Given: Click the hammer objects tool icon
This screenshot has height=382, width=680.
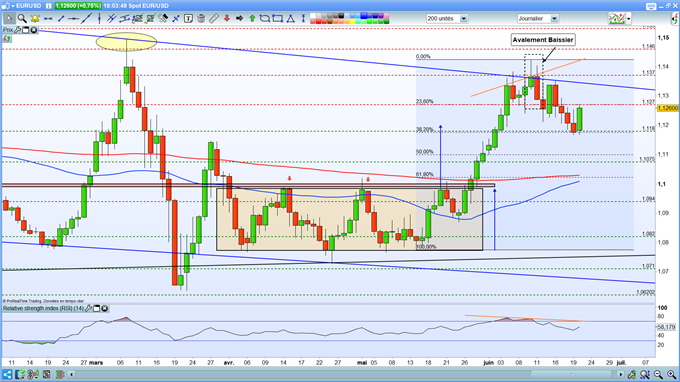Looking at the screenshot, I should click(x=163, y=19).
